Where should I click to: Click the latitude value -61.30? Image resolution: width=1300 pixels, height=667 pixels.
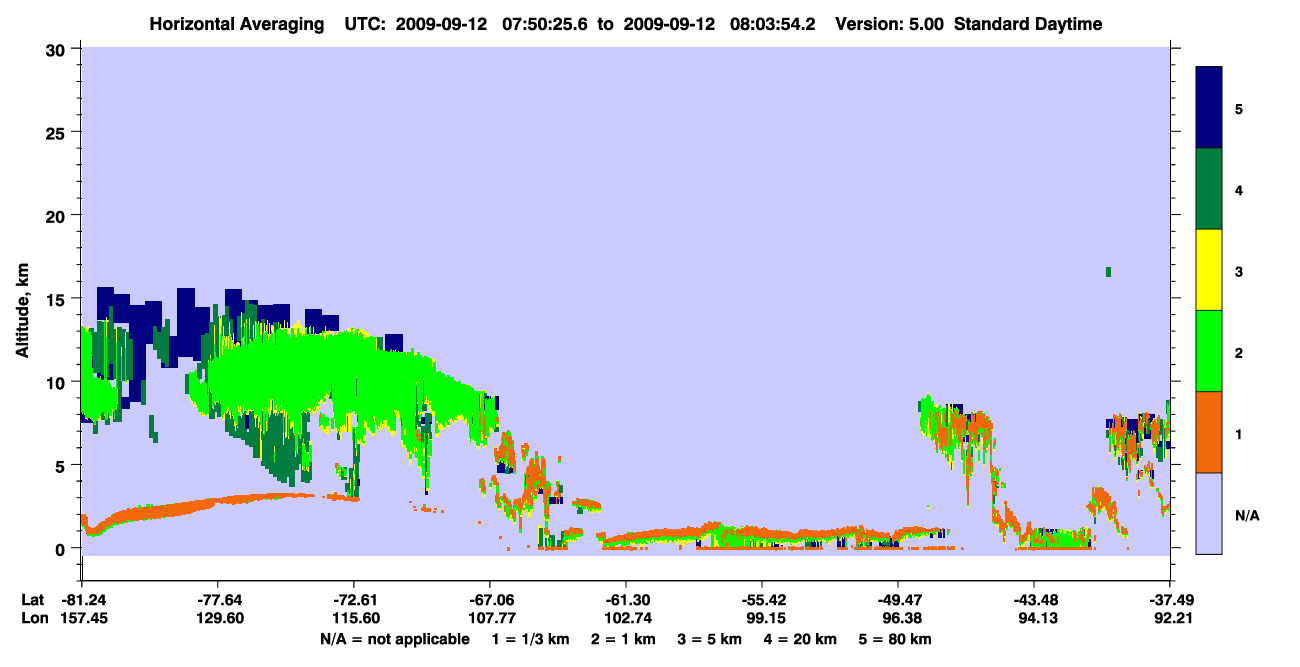pos(626,600)
